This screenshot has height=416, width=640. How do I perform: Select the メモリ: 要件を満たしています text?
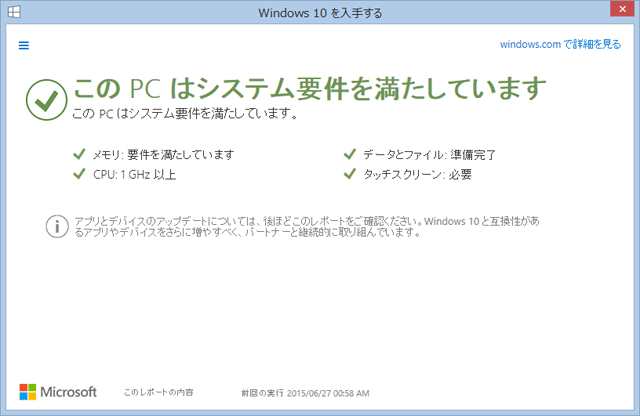[163, 155]
